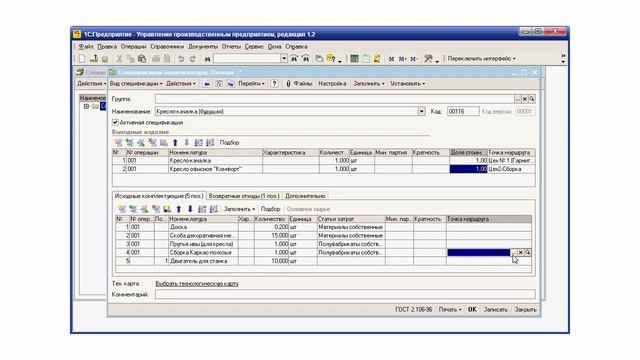Select the Прутья ивы (для кресла) row

323,244
